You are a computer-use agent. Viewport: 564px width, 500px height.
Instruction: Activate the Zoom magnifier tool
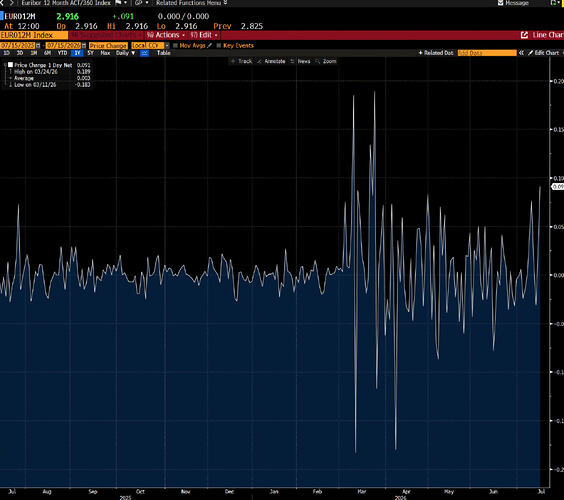(326, 61)
